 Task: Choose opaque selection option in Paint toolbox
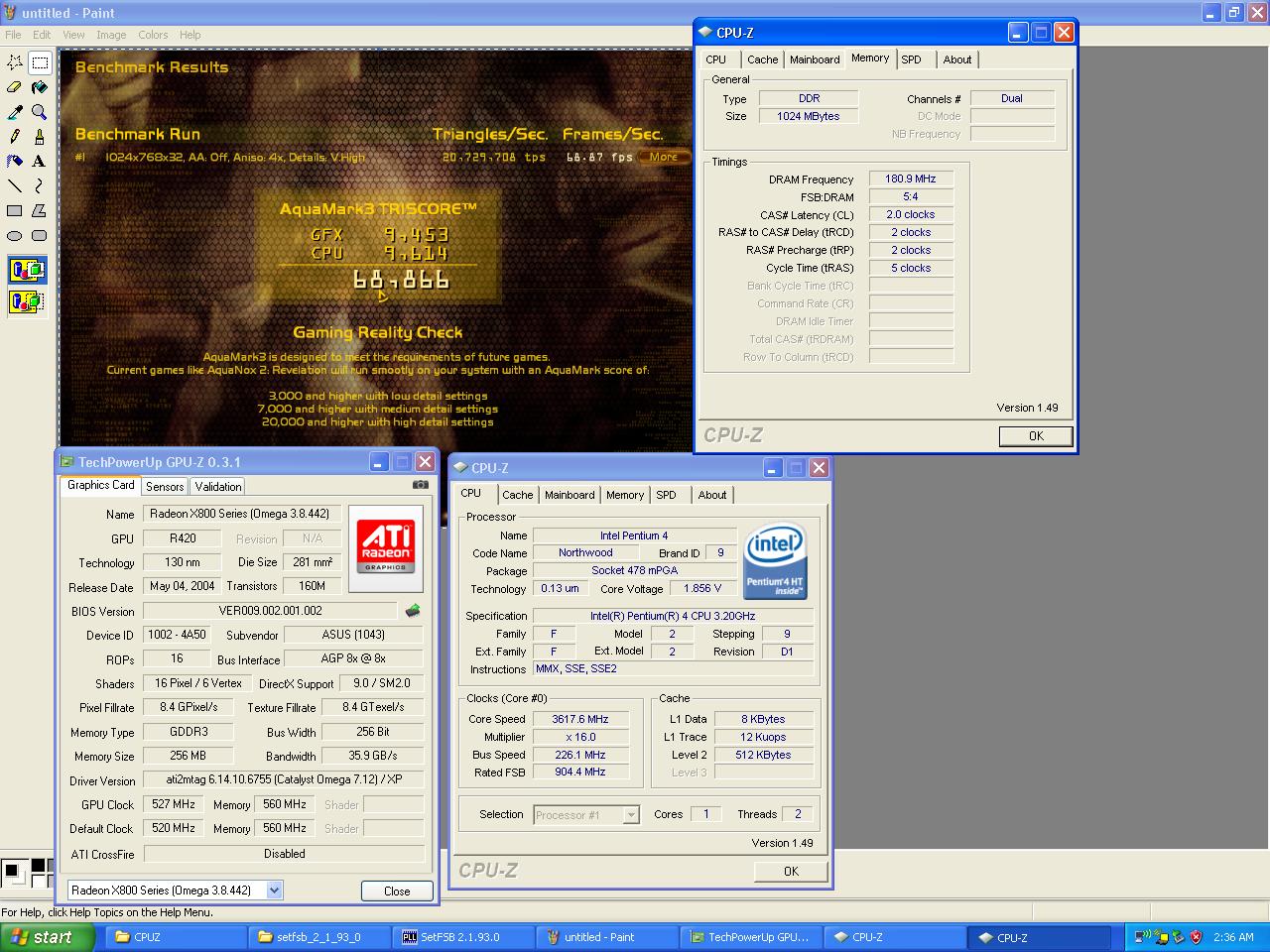point(27,270)
